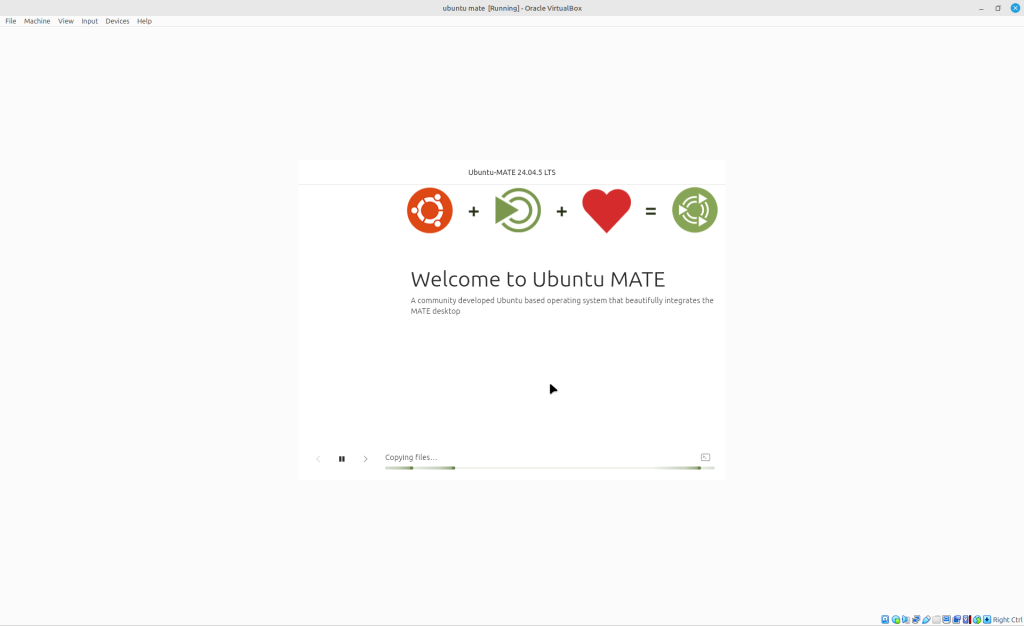Click the Copying files progress bar
This screenshot has height=626, width=1024.
point(549,468)
